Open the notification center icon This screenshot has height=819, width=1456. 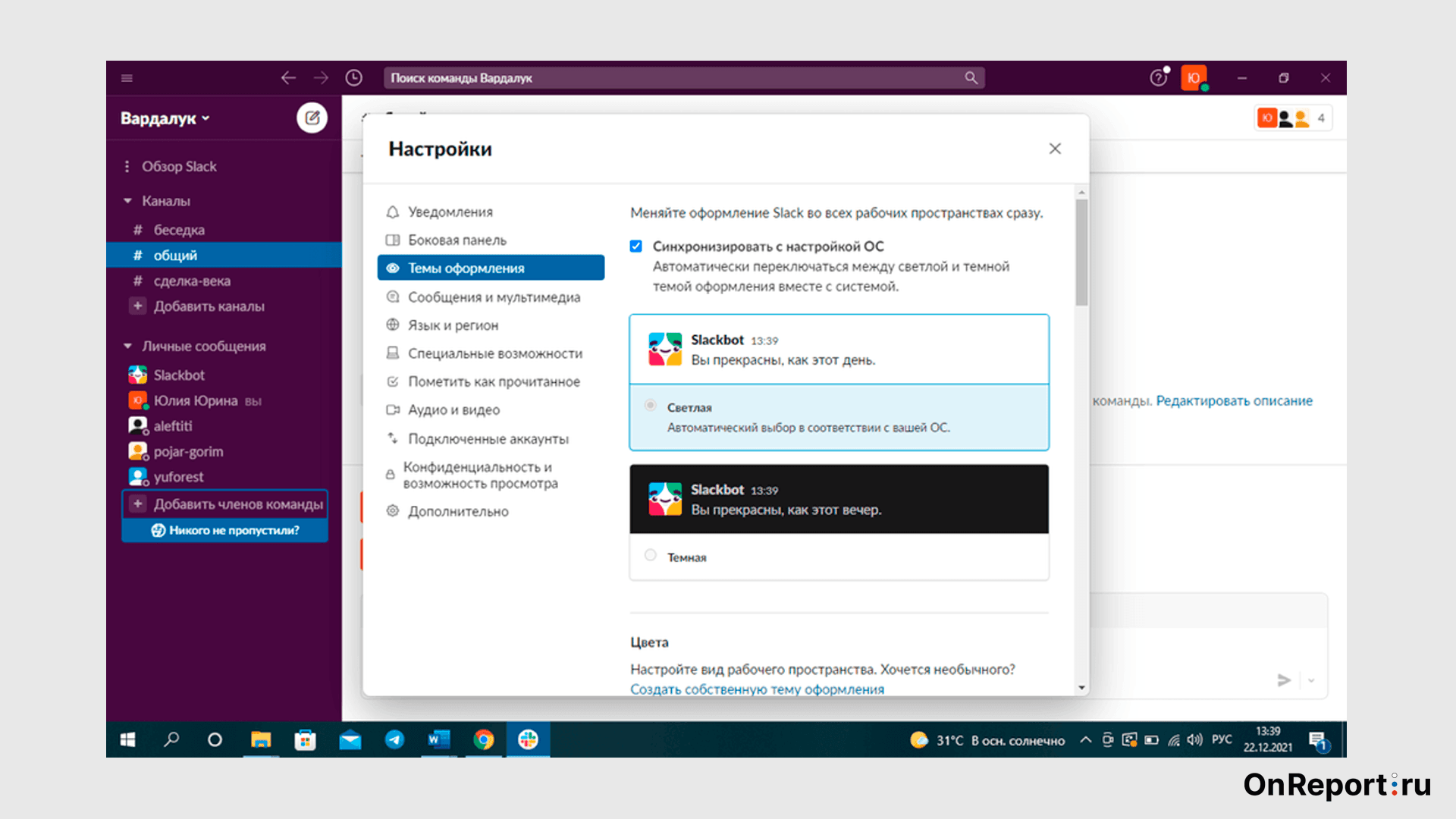(1318, 741)
